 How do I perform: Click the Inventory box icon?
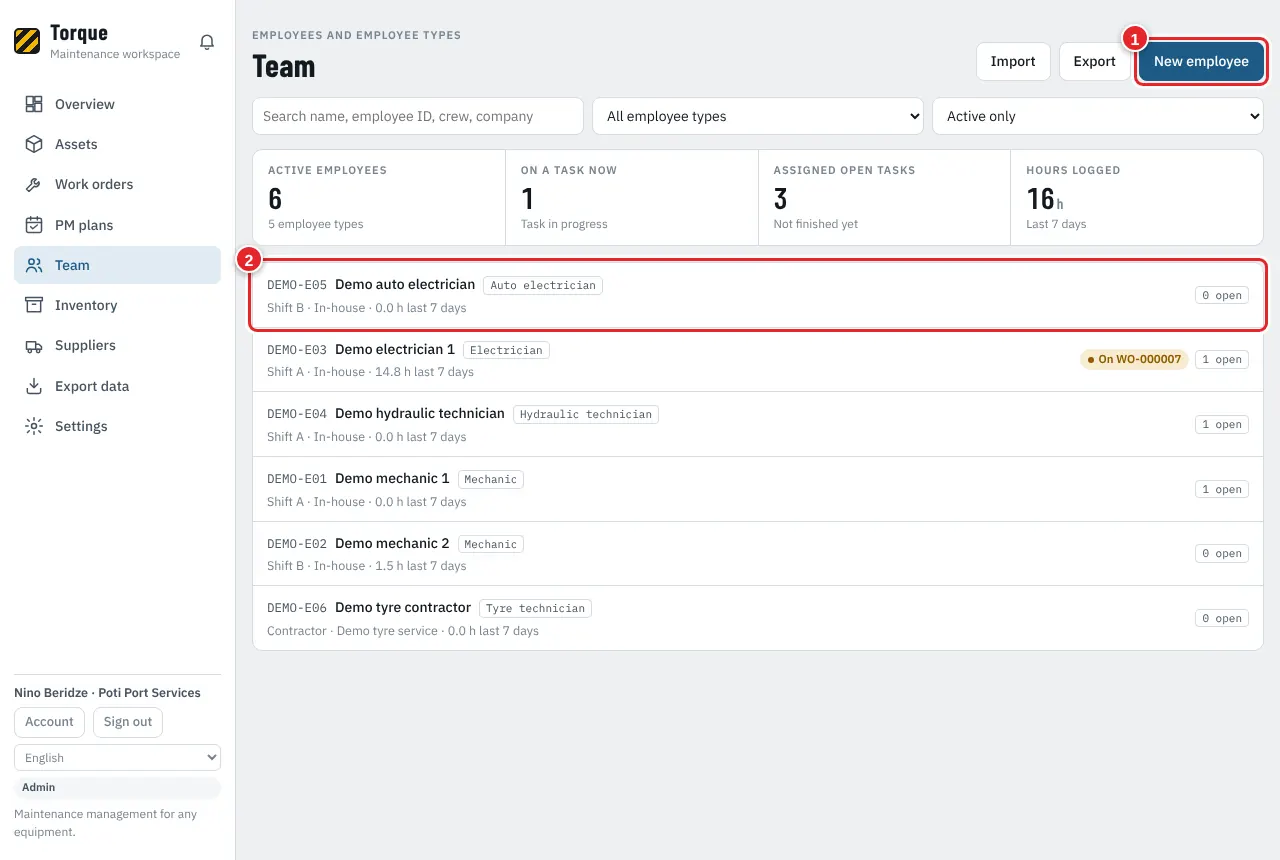[34, 305]
